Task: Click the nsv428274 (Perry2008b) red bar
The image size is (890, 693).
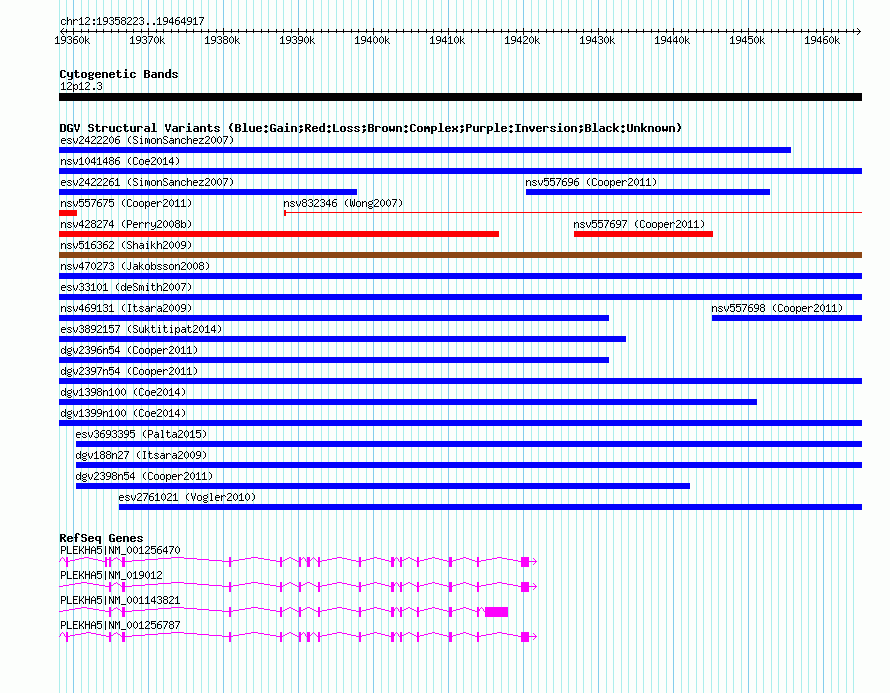Action: pos(279,234)
